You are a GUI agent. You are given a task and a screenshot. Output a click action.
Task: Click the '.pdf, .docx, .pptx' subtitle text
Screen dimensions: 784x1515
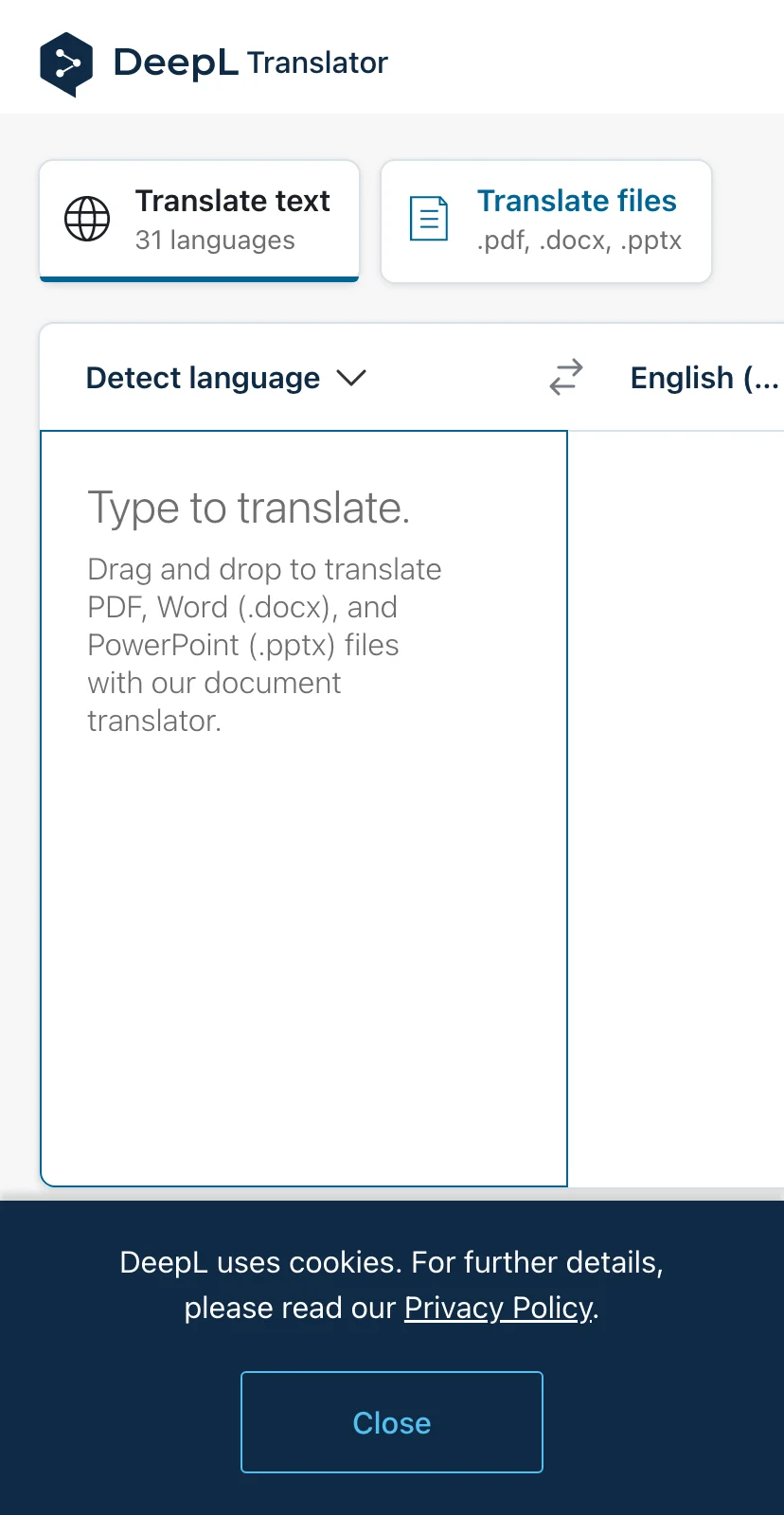(579, 241)
